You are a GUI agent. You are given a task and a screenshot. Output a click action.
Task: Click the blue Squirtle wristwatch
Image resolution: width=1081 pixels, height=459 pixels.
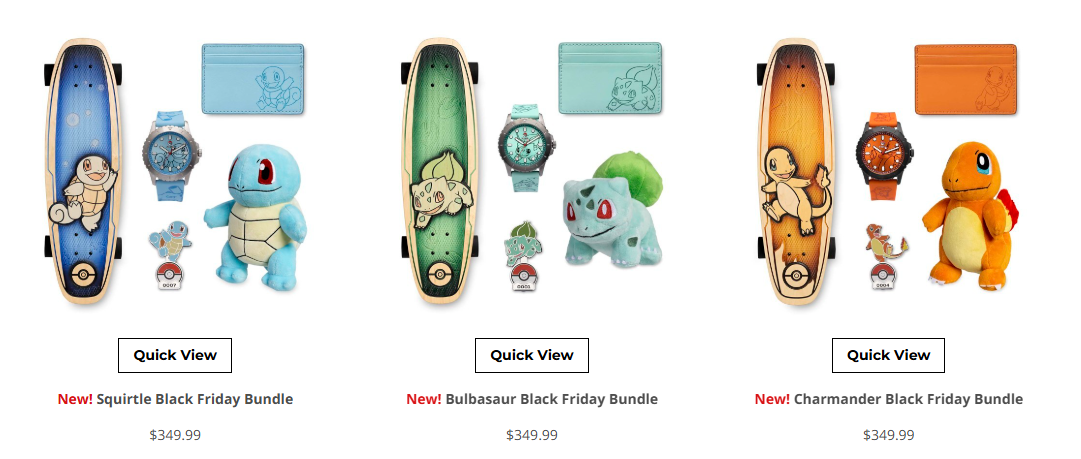coord(172,156)
